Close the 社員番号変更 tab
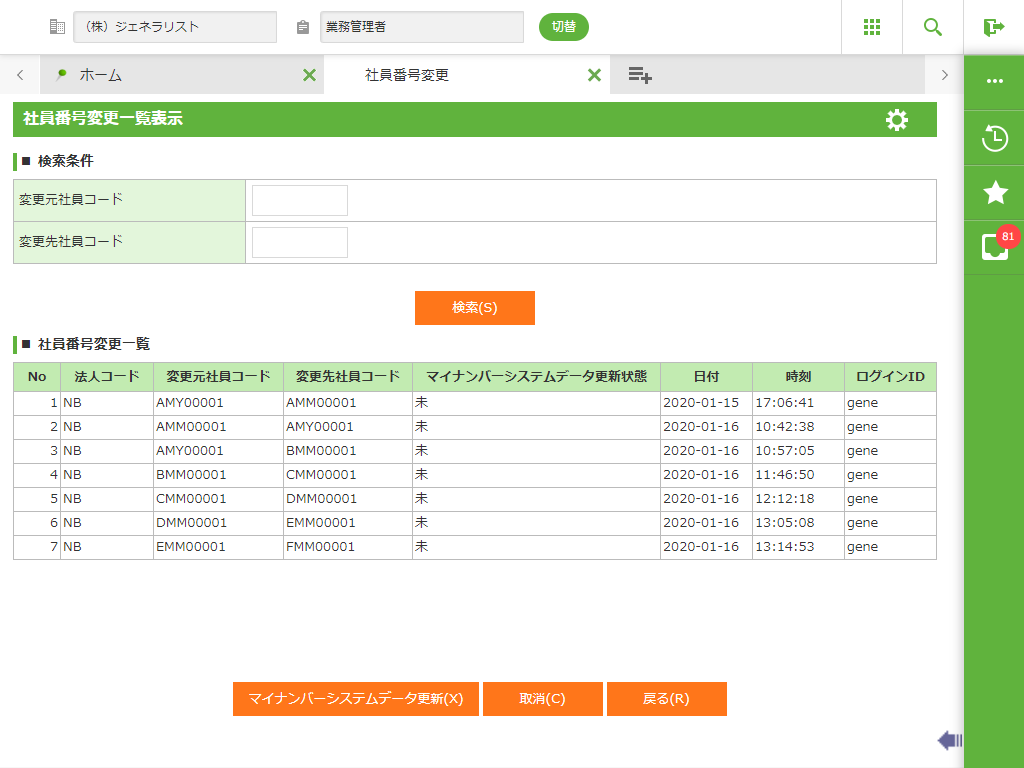The height and width of the screenshot is (768, 1024). (x=594, y=75)
